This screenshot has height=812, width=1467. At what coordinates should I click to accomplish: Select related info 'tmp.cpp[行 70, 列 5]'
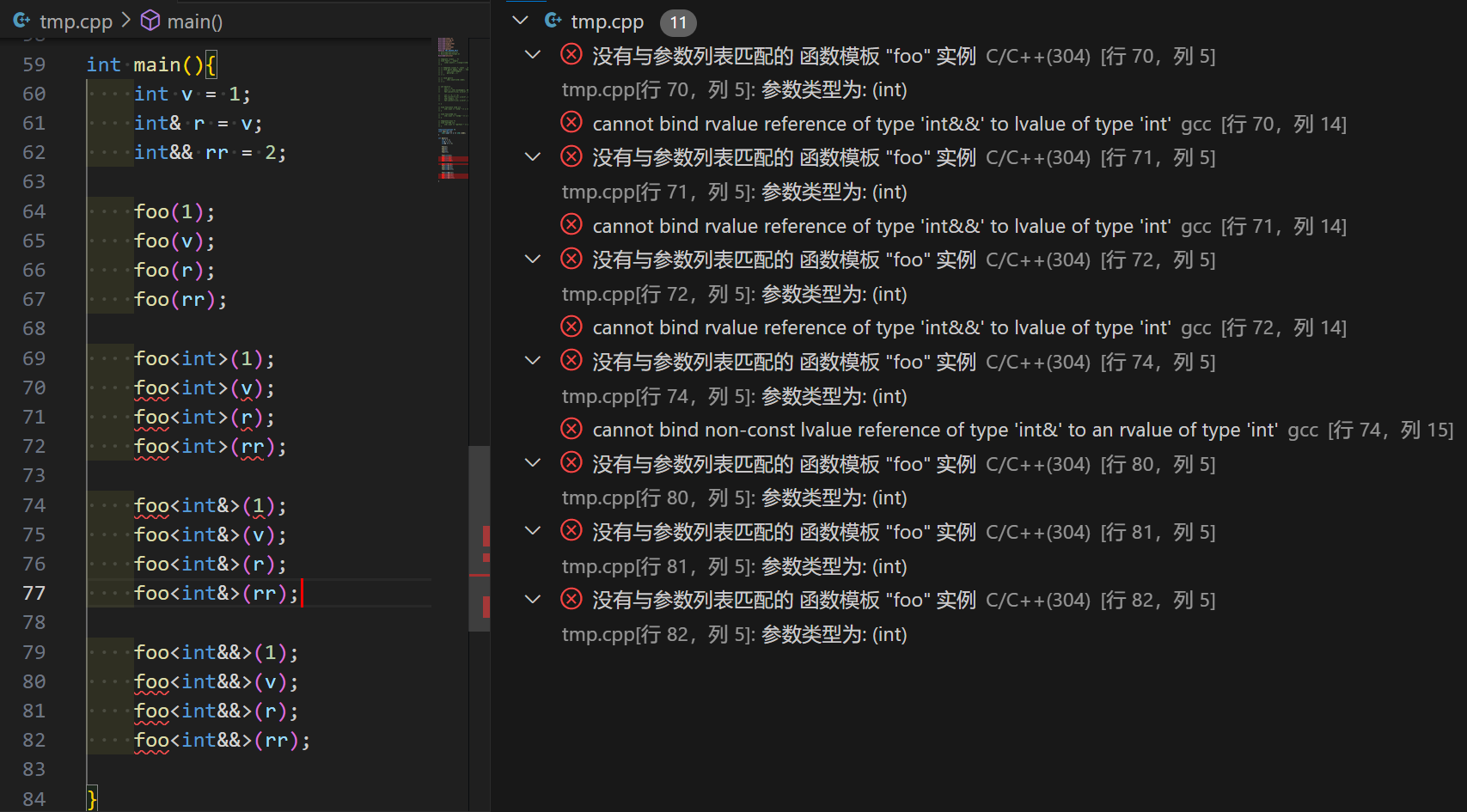(734, 89)
